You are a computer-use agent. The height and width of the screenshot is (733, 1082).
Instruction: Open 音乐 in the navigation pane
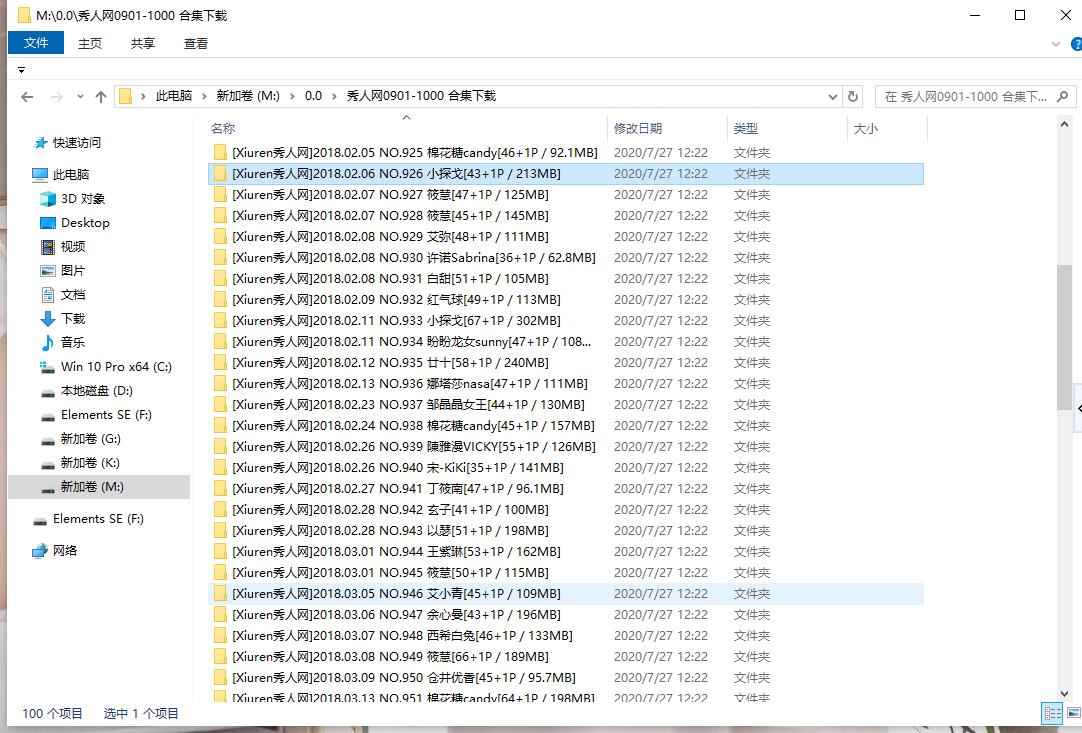(72, 342)
